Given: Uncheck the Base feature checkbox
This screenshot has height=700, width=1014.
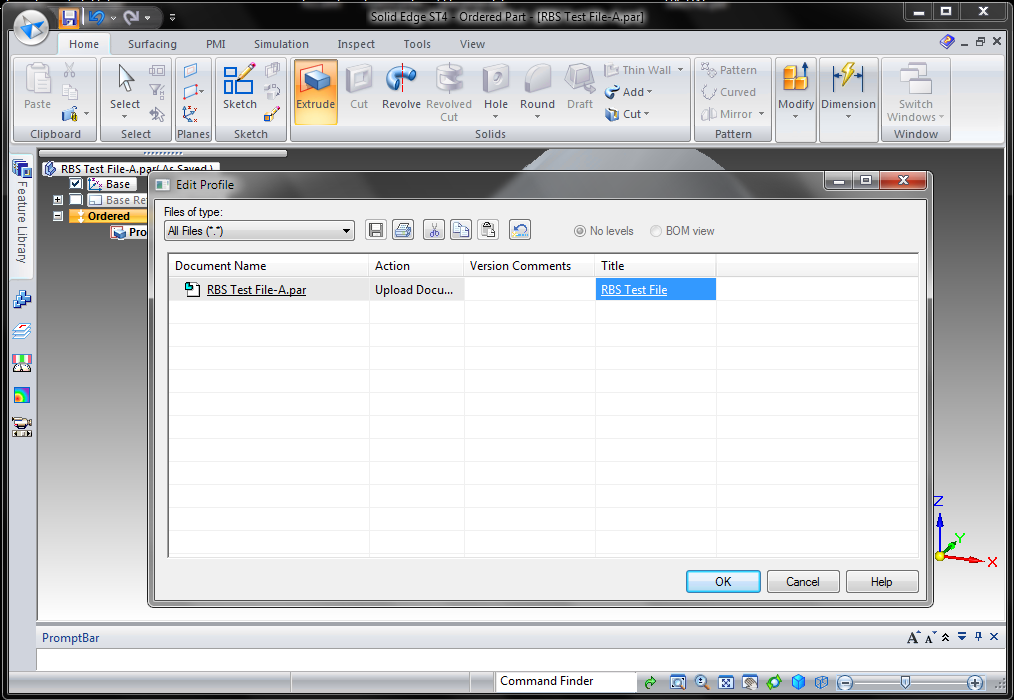Looking at the screenshot, I should point(76,184).
